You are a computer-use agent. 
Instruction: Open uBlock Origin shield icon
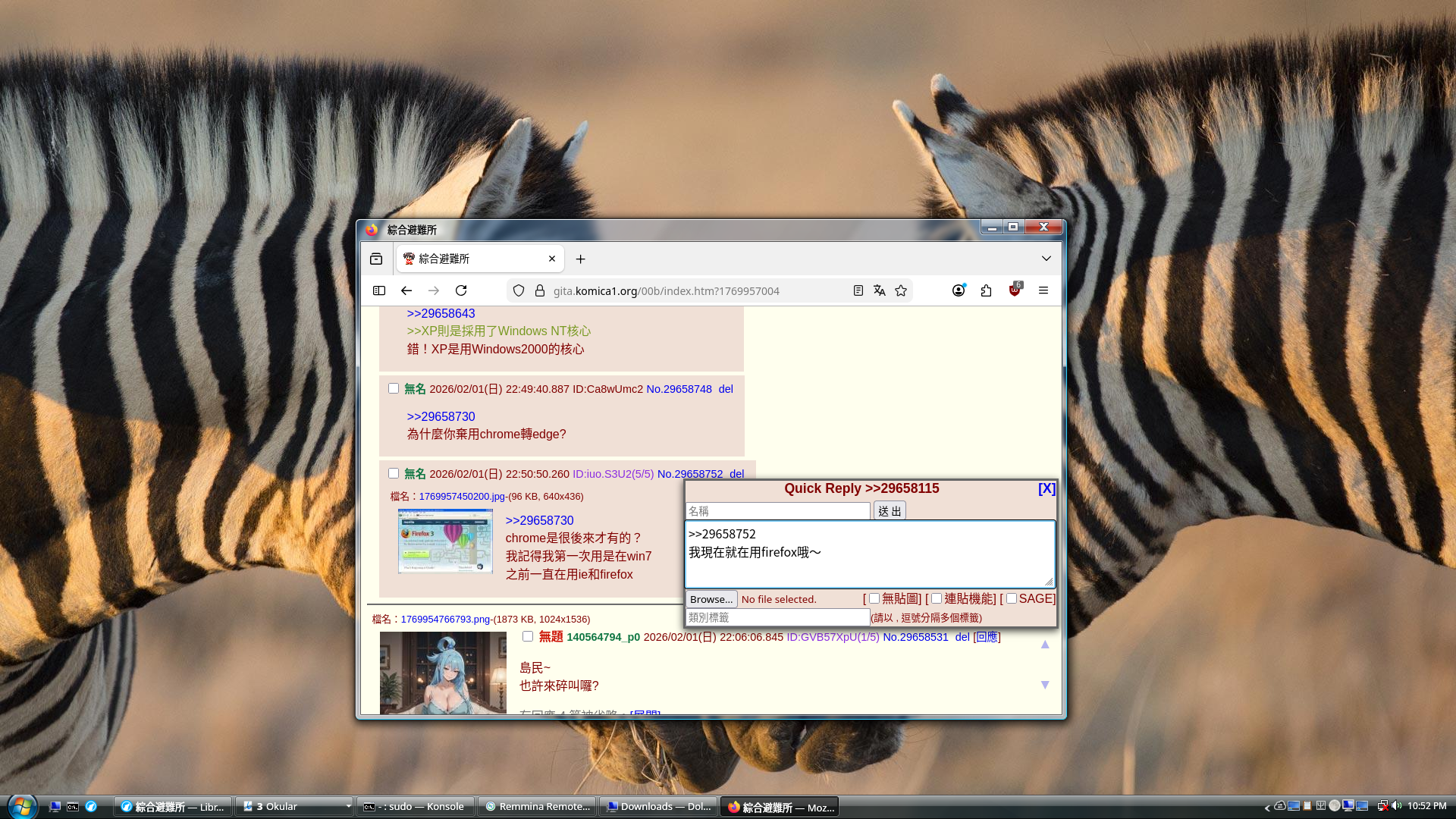click(1015, 290)
